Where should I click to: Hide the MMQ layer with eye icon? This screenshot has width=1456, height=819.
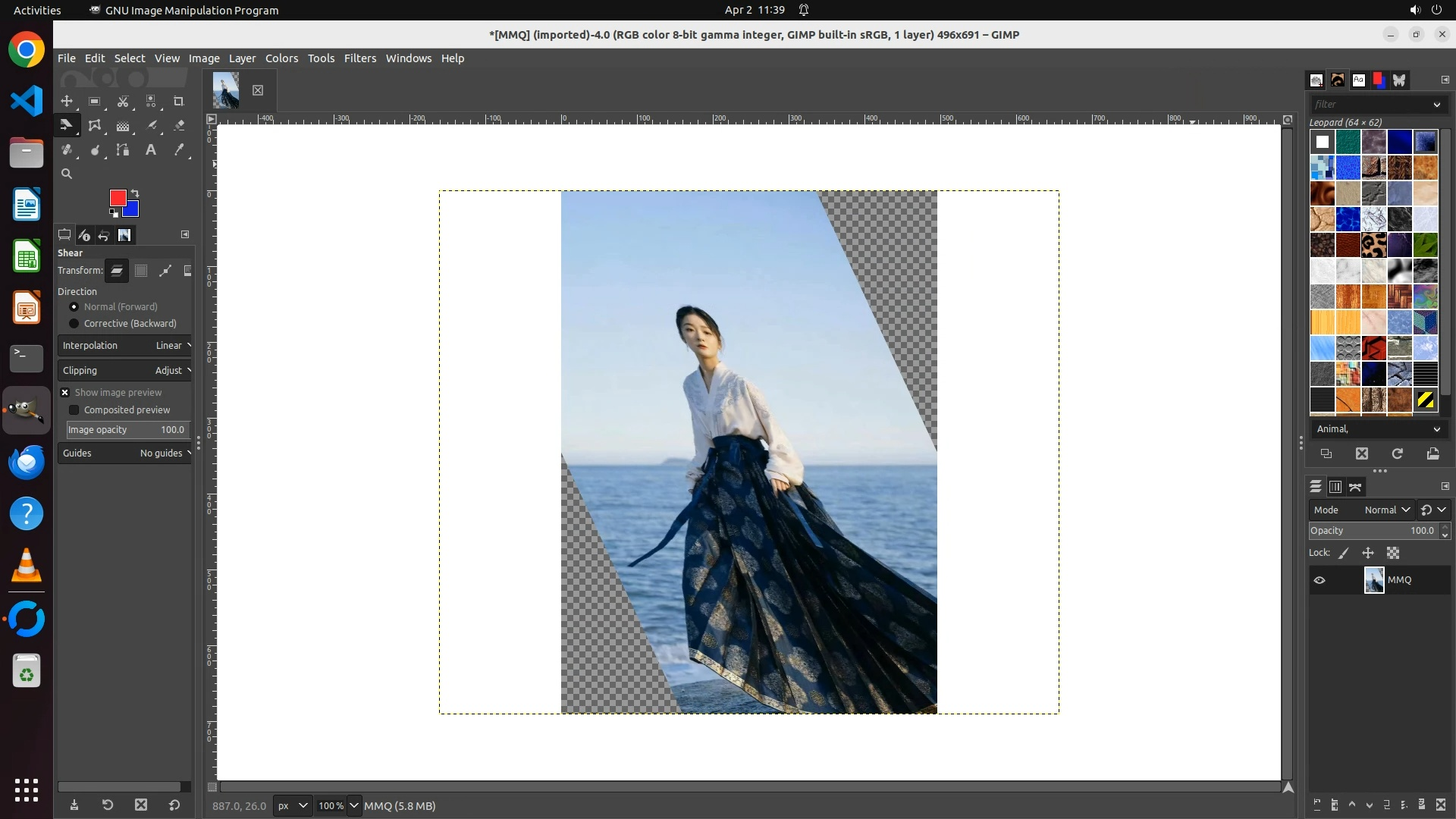coord(1319,580)
